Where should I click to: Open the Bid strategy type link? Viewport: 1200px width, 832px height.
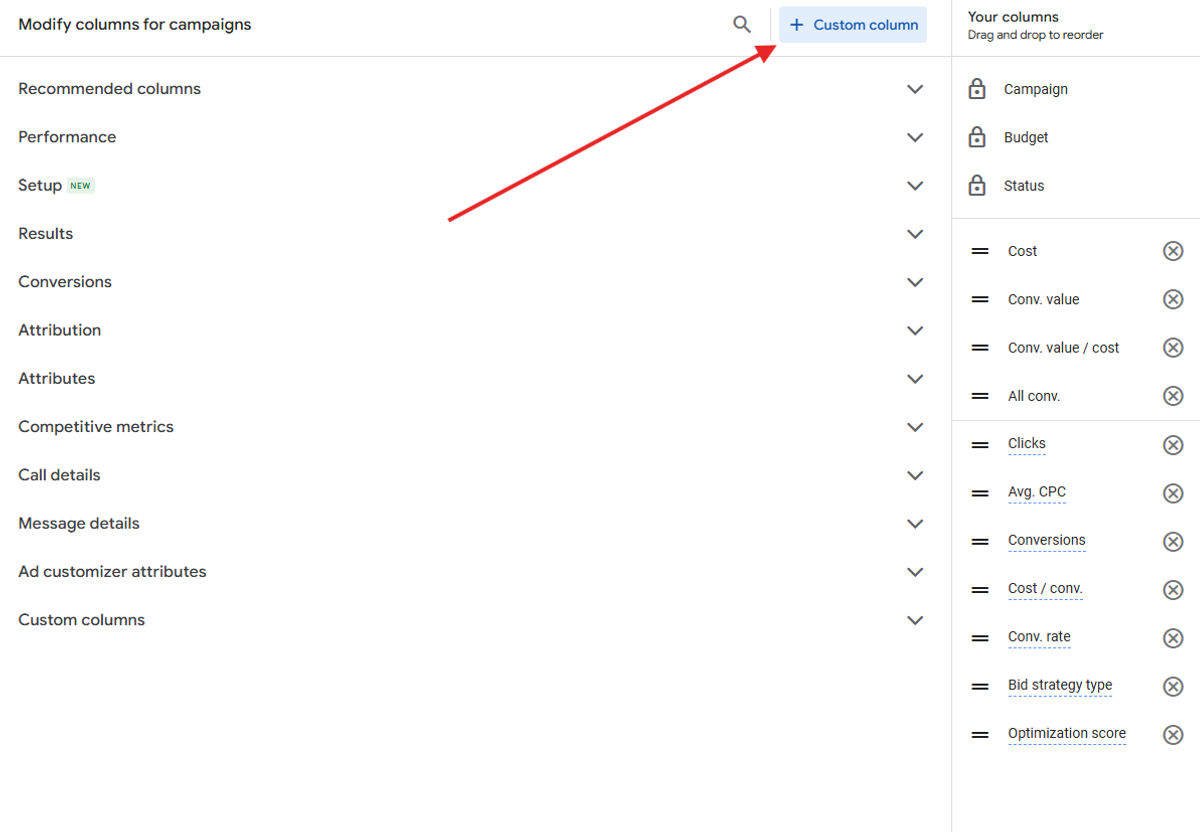1059,685
